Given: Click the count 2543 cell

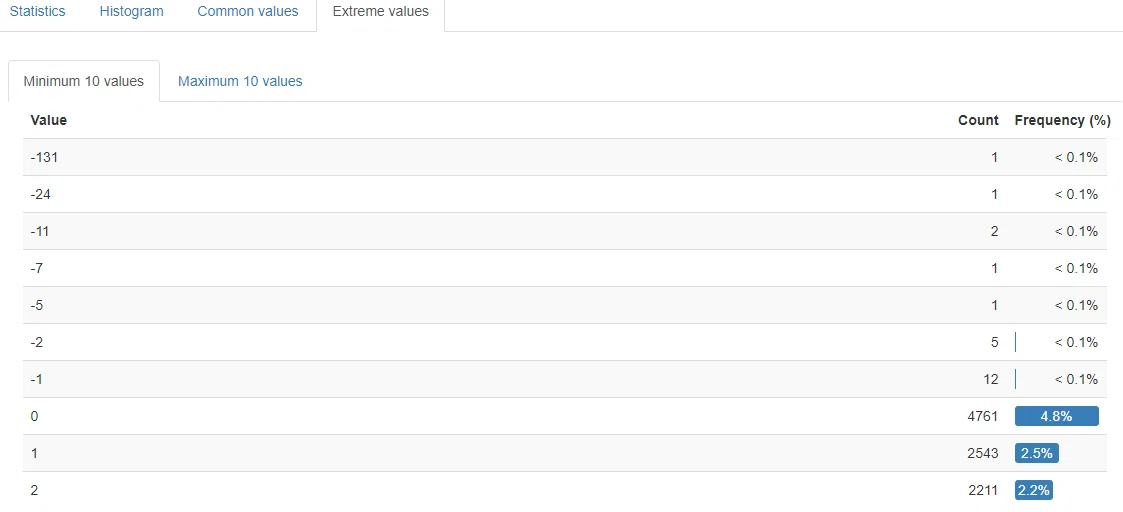Looking at the screenshot, I should pos(983,453).
